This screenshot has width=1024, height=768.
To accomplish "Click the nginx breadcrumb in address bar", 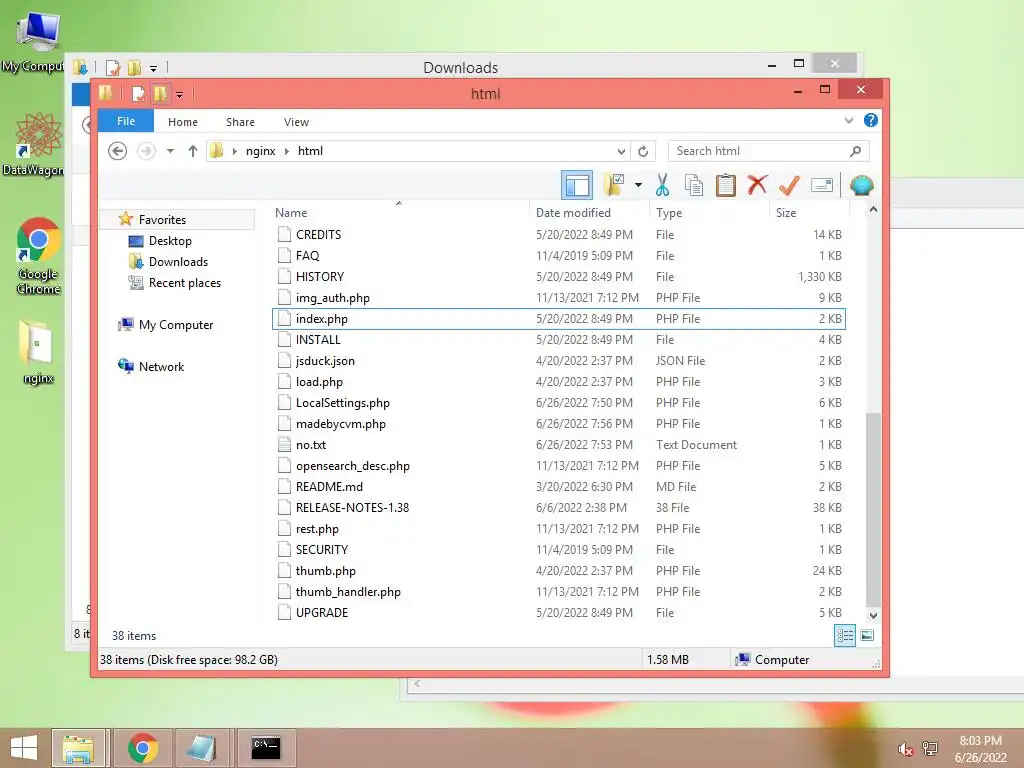I will coord(261,151).
